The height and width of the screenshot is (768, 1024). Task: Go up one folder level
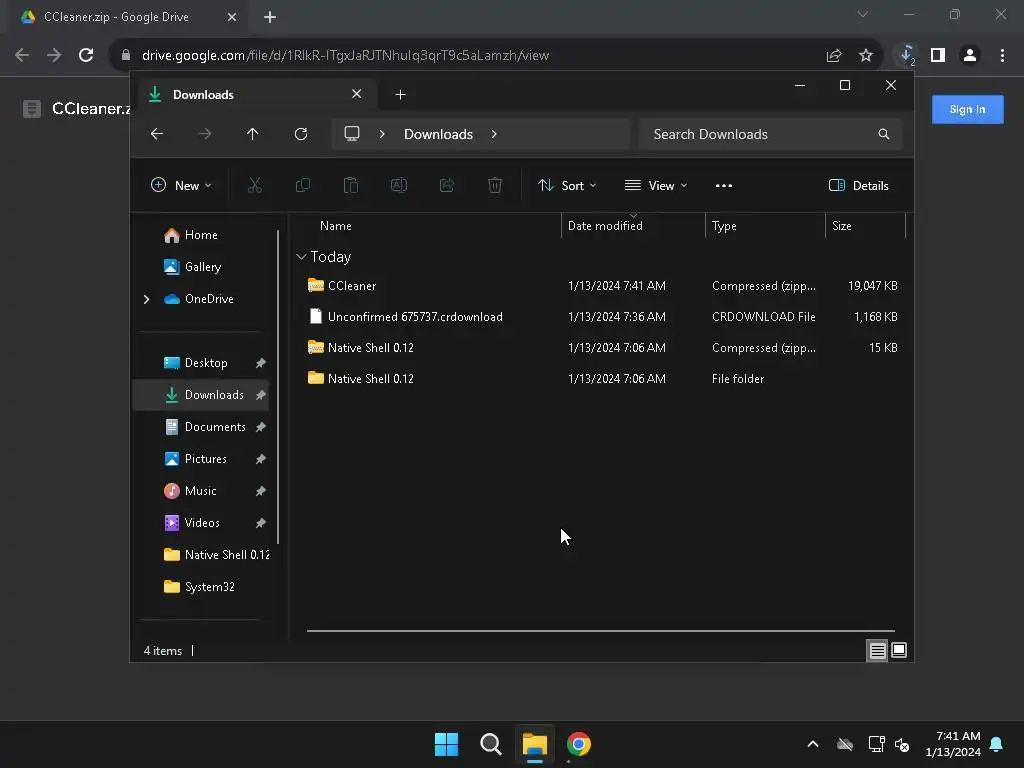253,134
